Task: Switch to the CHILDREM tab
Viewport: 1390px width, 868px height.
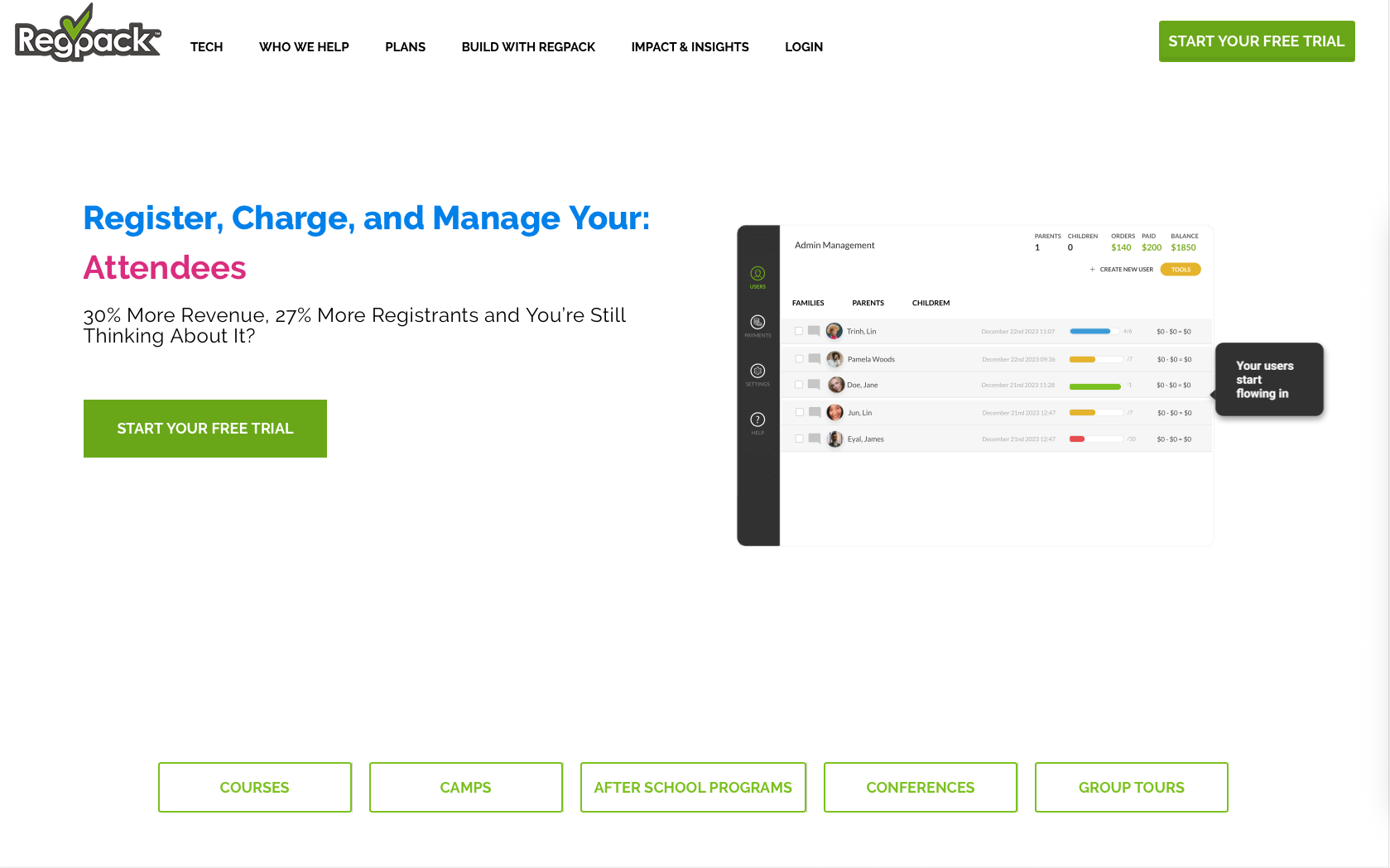Action: [x=931, y=304]
